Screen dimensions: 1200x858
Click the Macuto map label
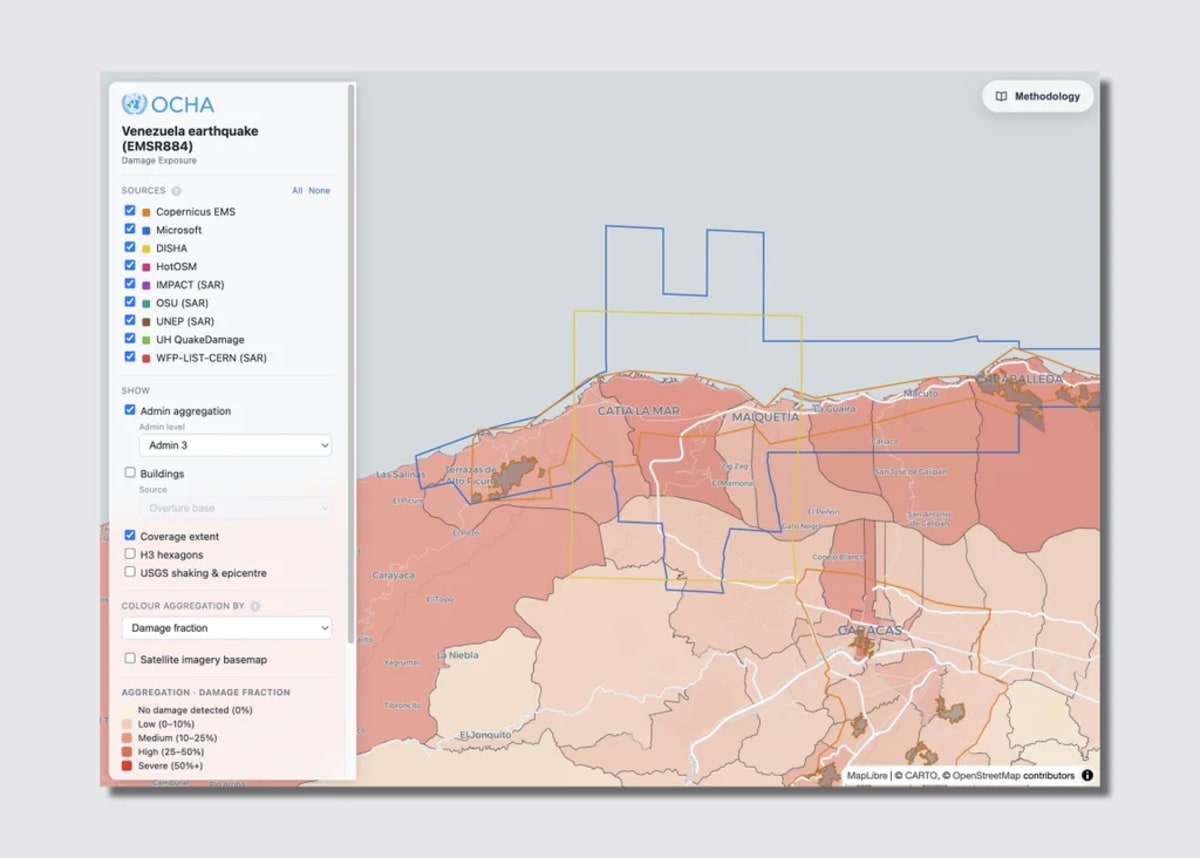point(920,394)
